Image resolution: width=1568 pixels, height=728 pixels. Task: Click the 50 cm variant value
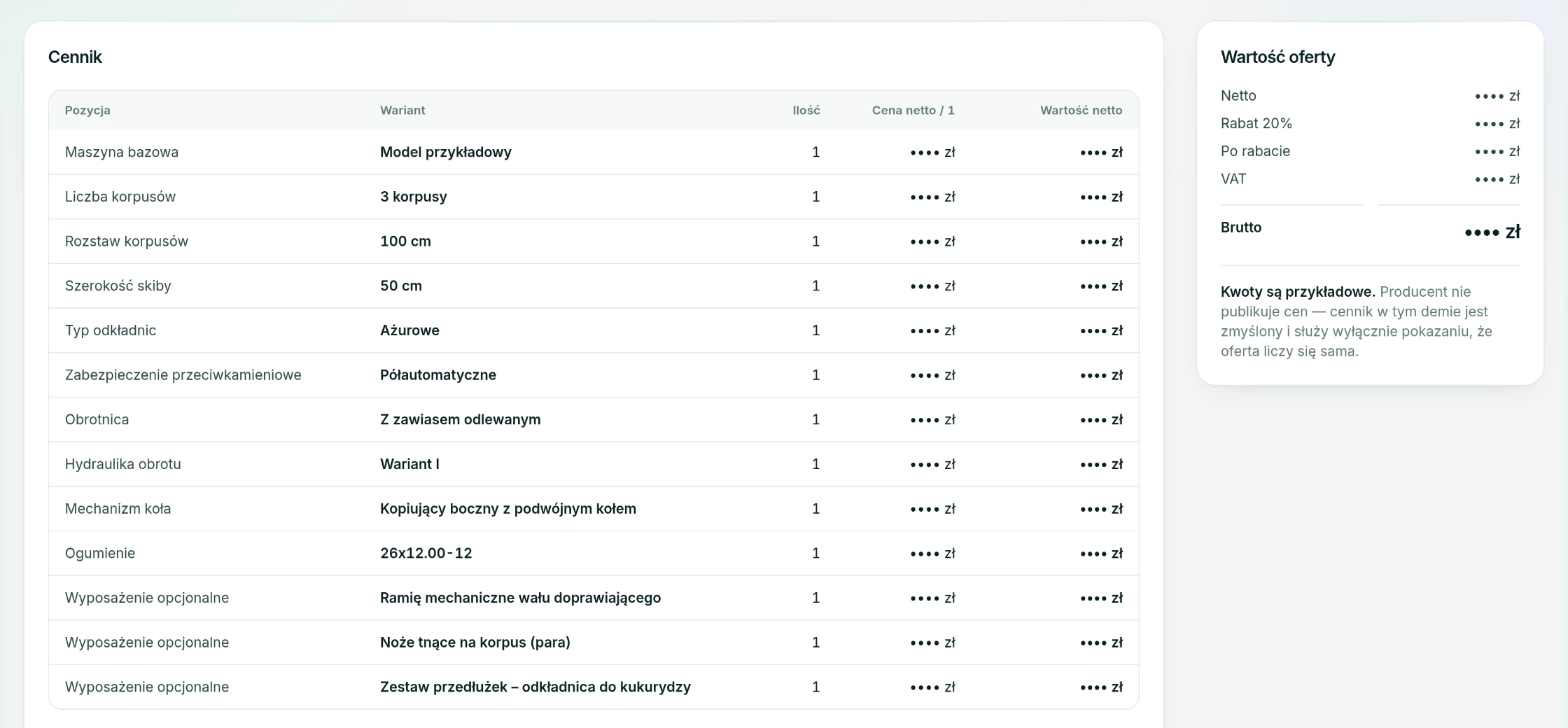[401, 286]
